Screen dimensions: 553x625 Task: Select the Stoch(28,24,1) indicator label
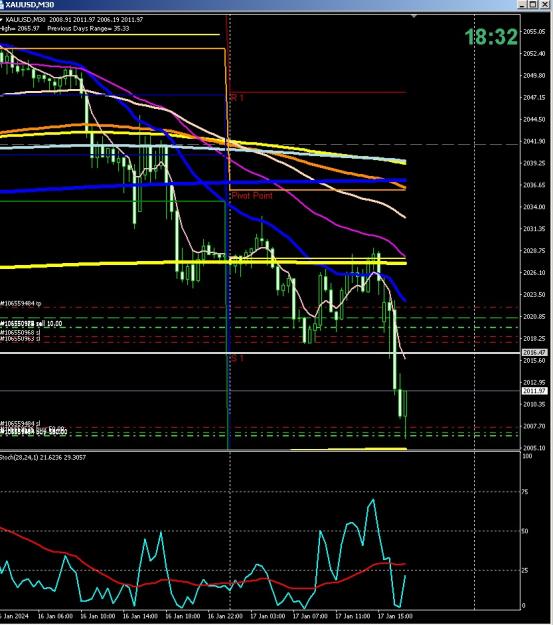[43, 458]
